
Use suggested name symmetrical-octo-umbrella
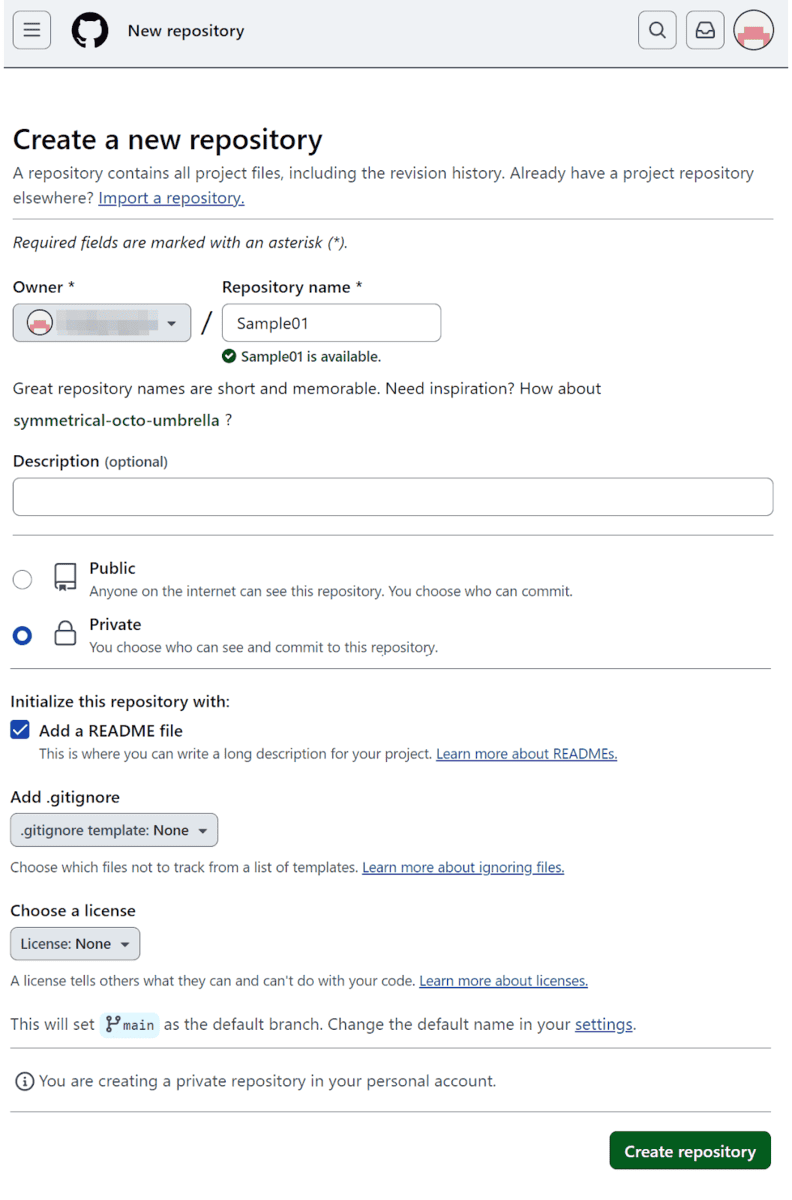[116, 420]
